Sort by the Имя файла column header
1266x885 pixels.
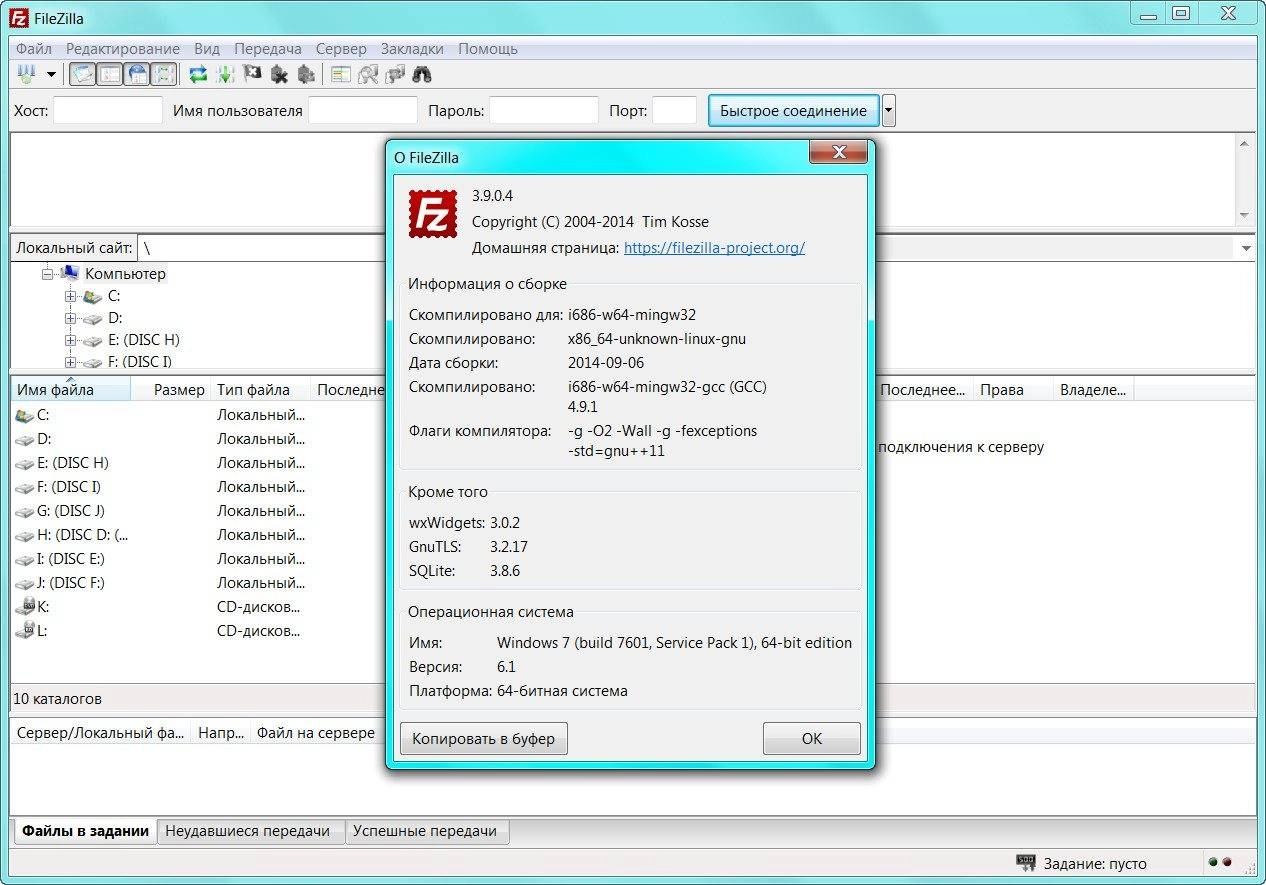pos(71,390)
